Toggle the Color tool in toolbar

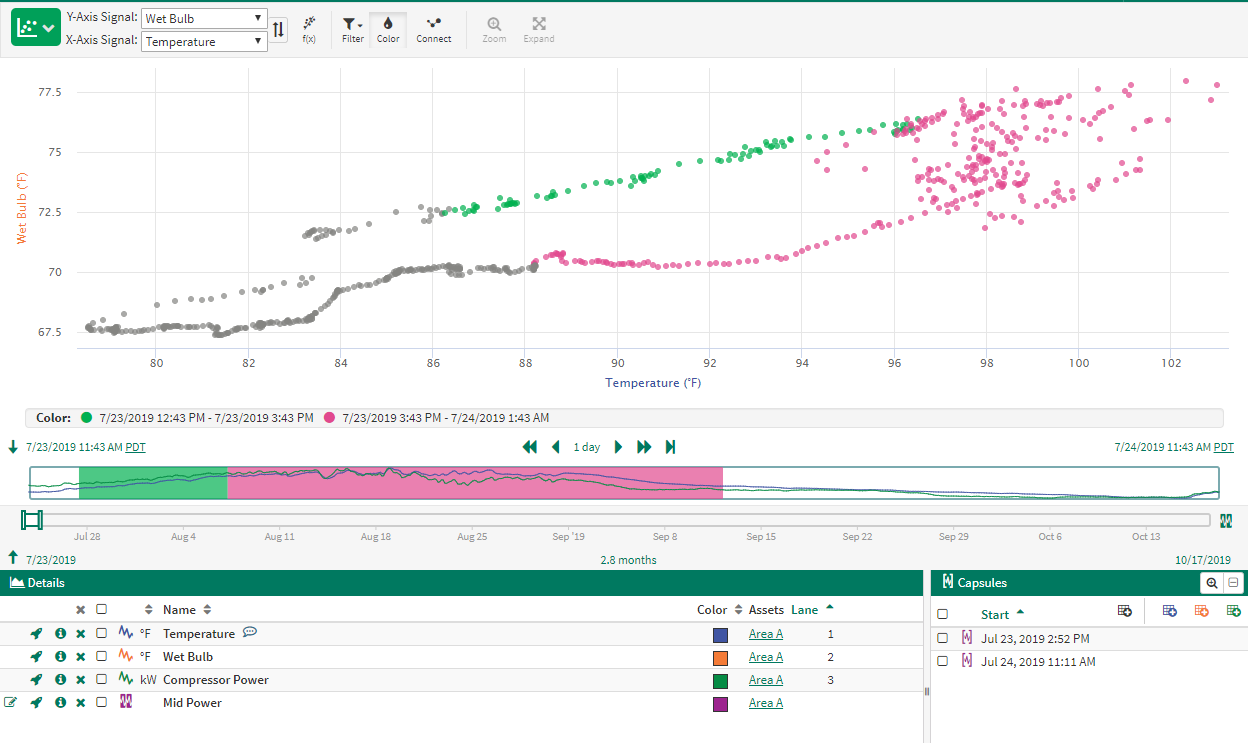click(x=388, y=29)
